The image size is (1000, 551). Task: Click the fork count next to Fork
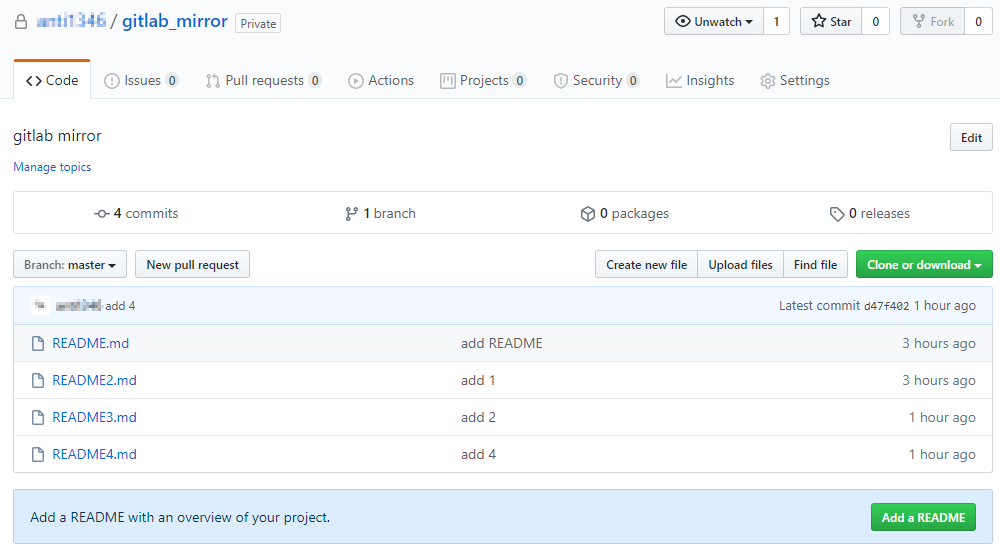[x=978, y=22]
